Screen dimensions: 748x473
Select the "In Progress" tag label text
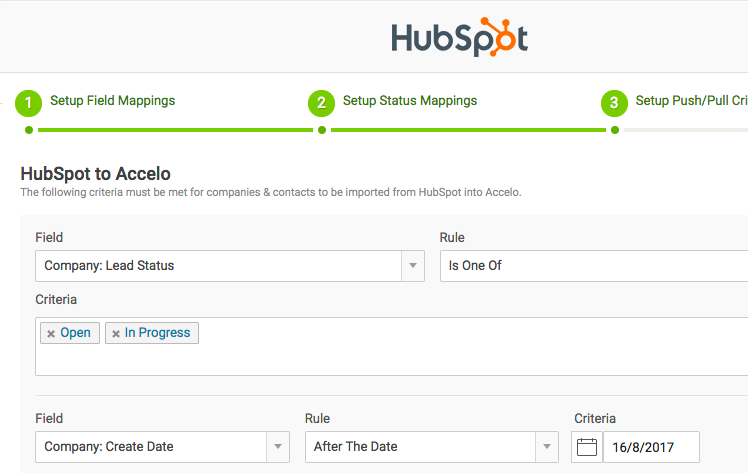point(157,333)
